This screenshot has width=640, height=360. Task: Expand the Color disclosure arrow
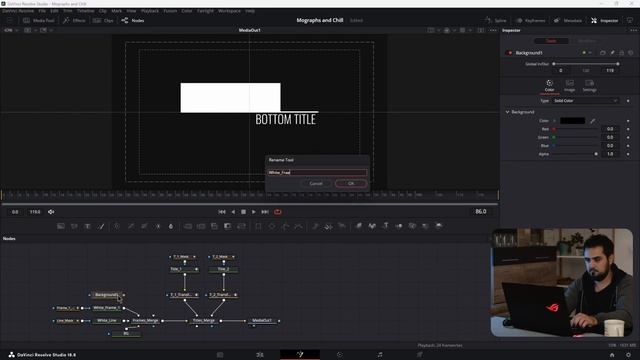tap(554, 121)
